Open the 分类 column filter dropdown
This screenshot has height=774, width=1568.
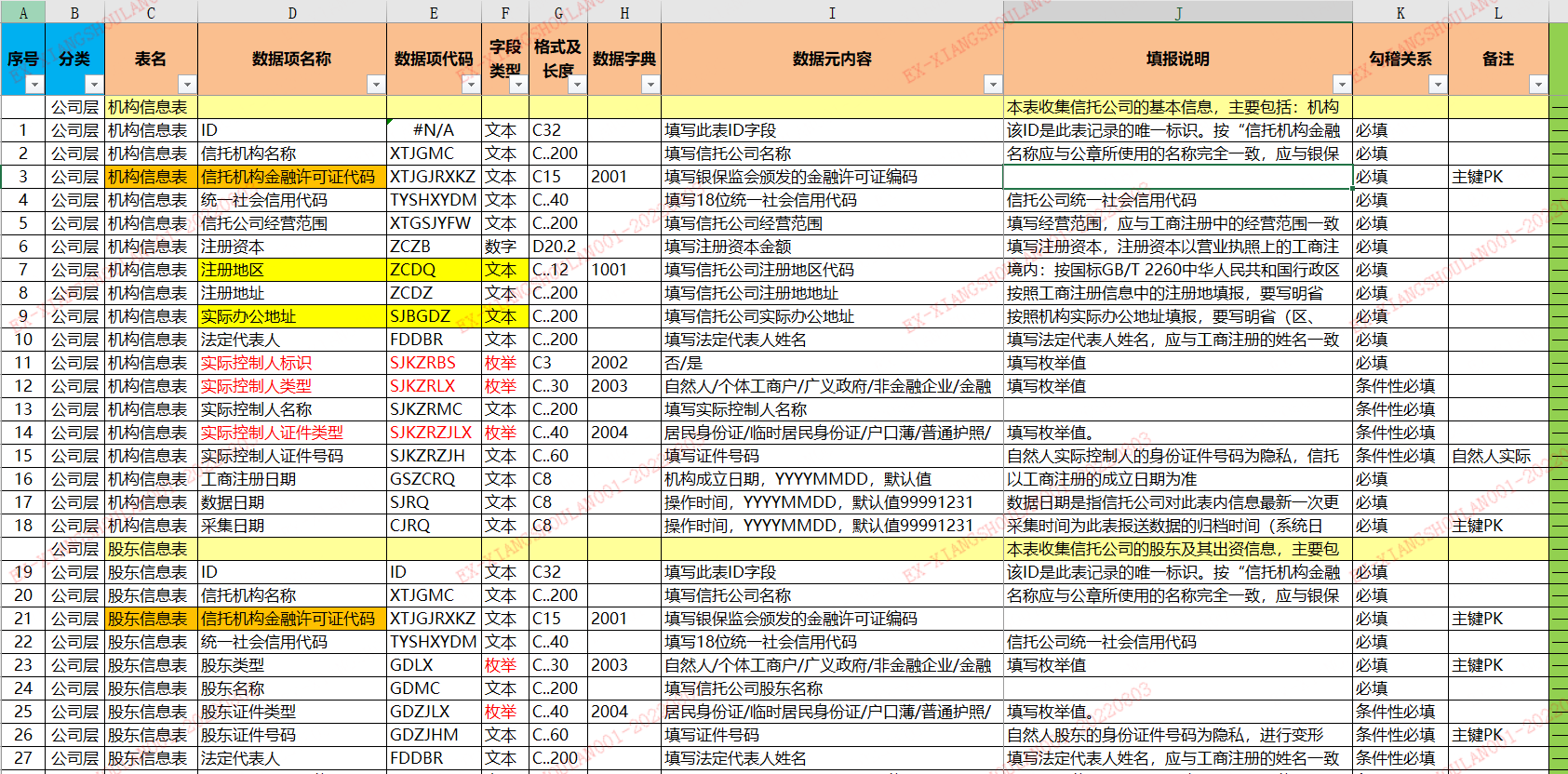pyautogui.click(x=93, y=85)
